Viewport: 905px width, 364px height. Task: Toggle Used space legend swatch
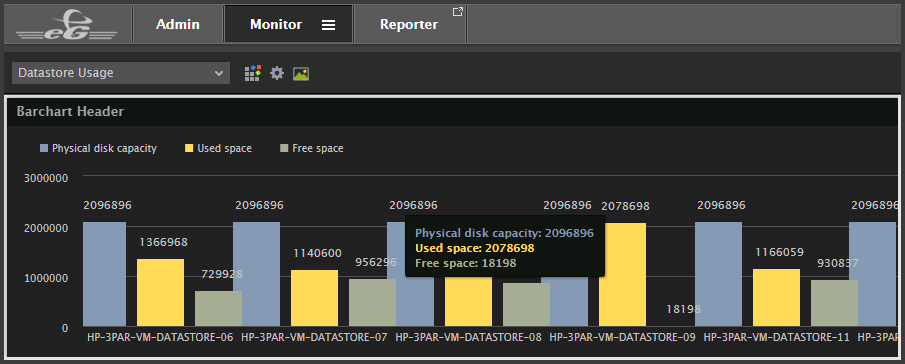[x=189, y=148]
